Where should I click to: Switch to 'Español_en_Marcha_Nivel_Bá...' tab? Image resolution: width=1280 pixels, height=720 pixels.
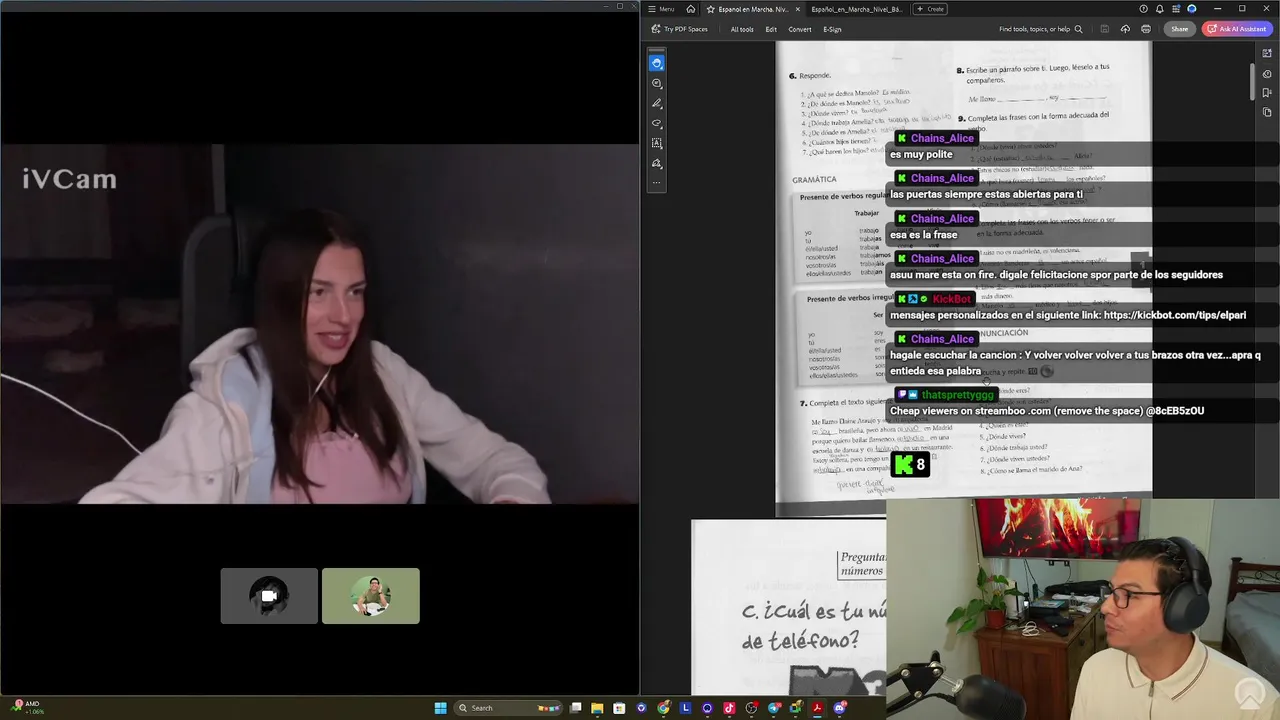[856, 9]
